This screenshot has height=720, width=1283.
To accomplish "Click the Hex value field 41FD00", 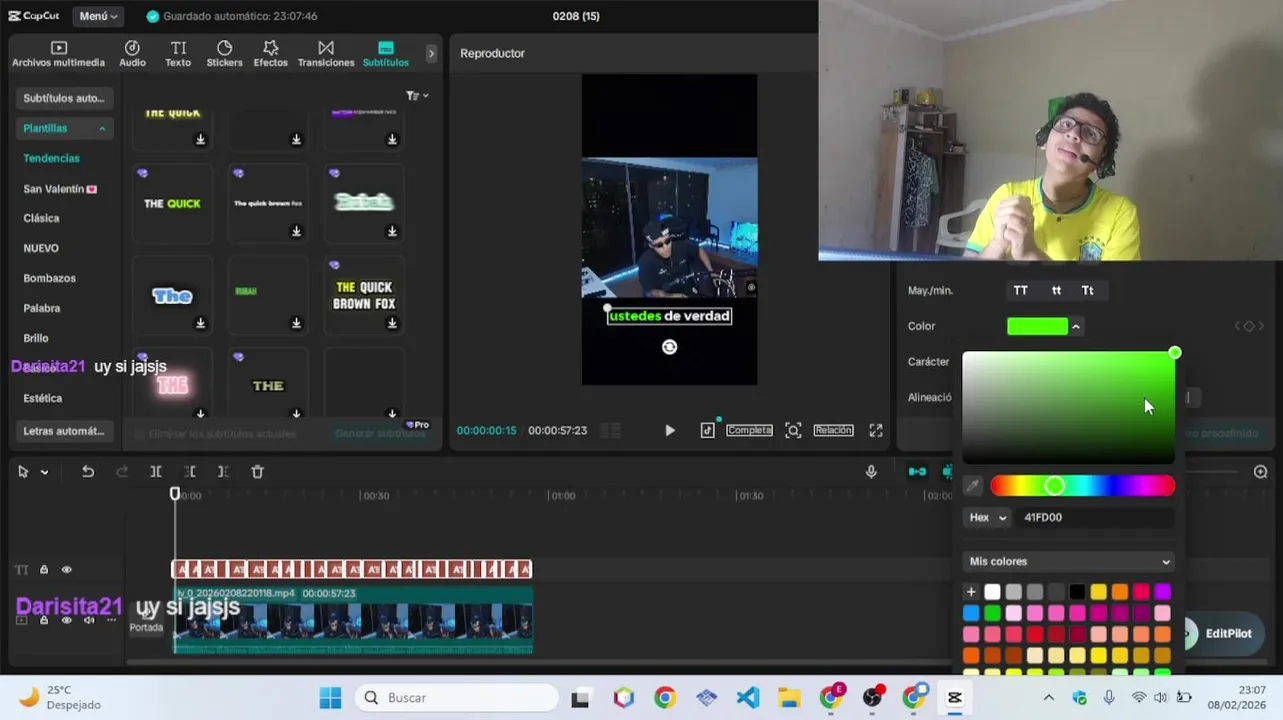I will click(1095, 517).
